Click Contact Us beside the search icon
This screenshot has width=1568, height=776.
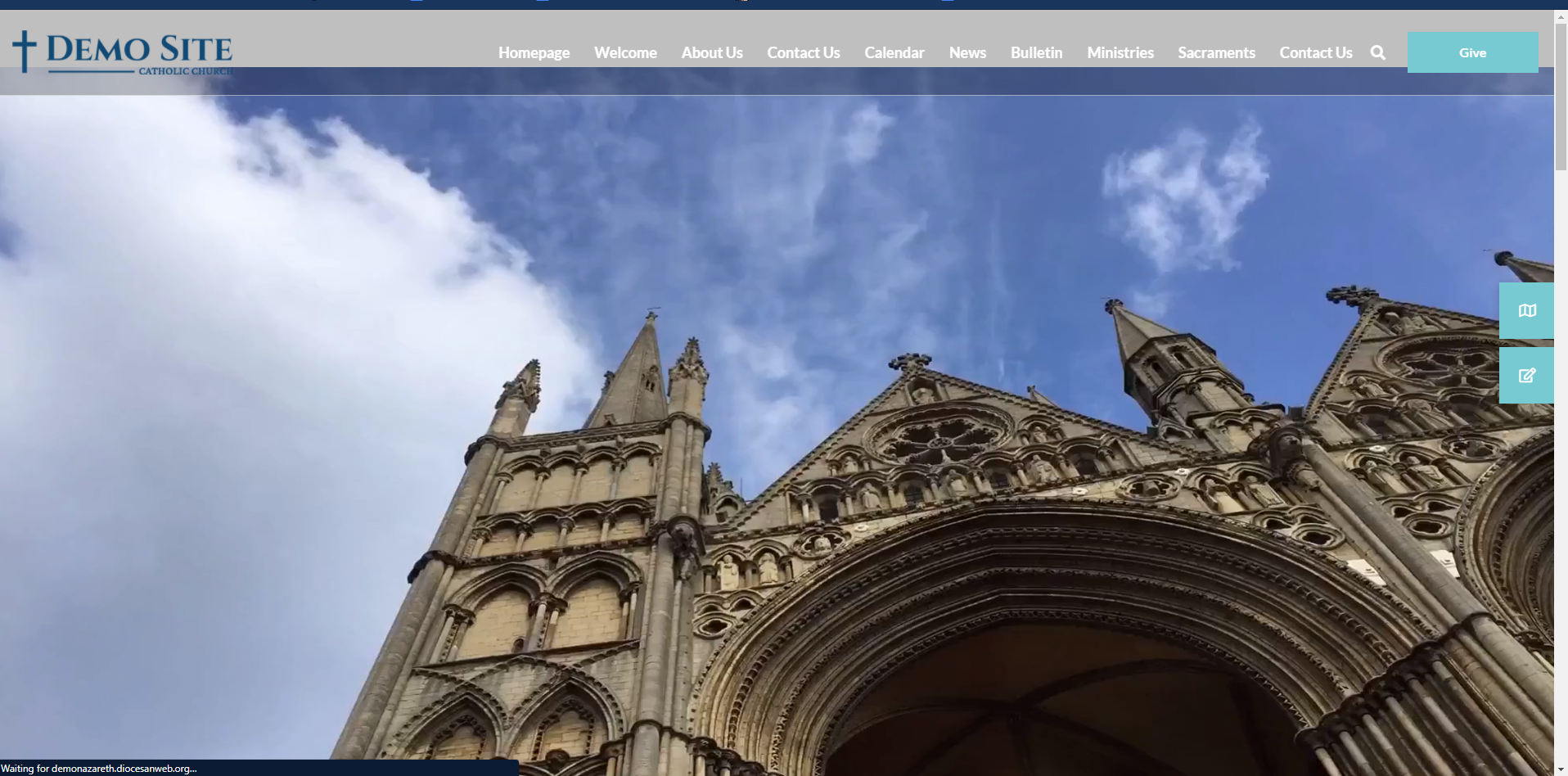1315,52
